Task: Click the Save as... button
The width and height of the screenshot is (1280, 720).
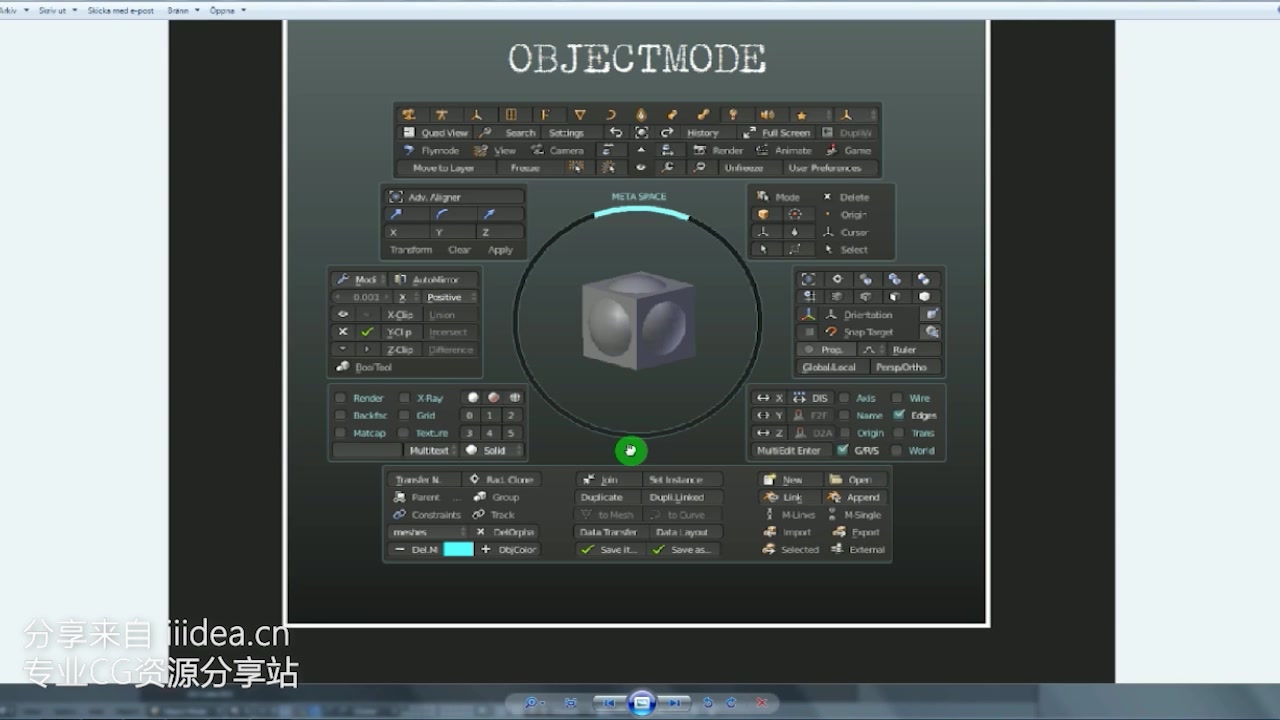Action: (x=682, y=550)
